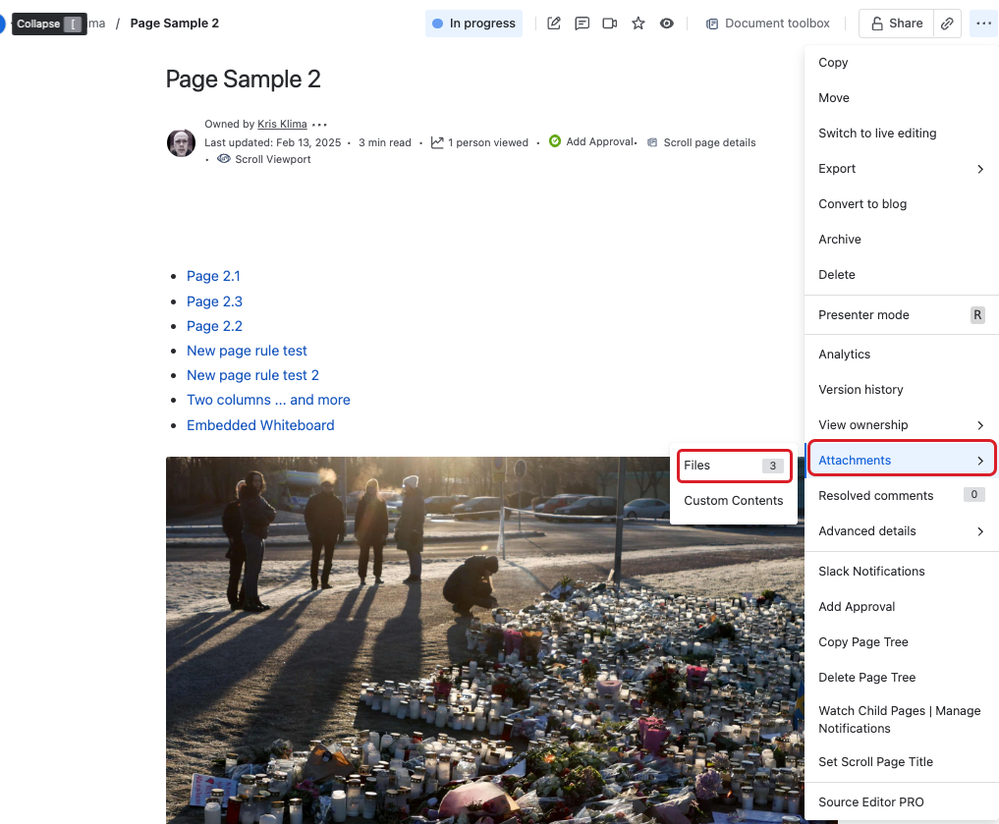The width and height of the screenshot is (999, 824).
Task: Open Kris Klima owner profile link
Action: pyautogui.click(x=282, y=124)
